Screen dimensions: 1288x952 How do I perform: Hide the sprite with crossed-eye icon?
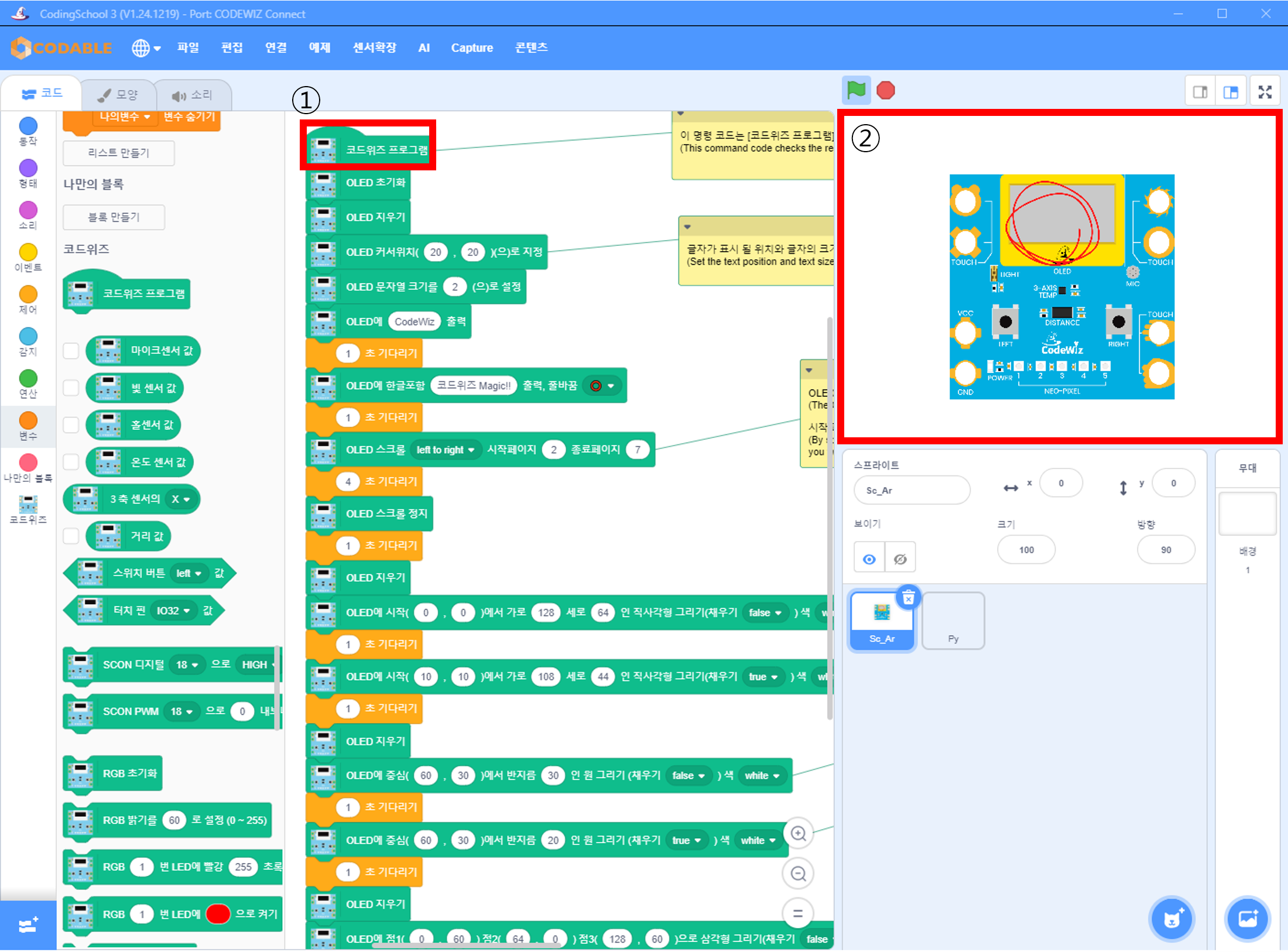[900, 559]
